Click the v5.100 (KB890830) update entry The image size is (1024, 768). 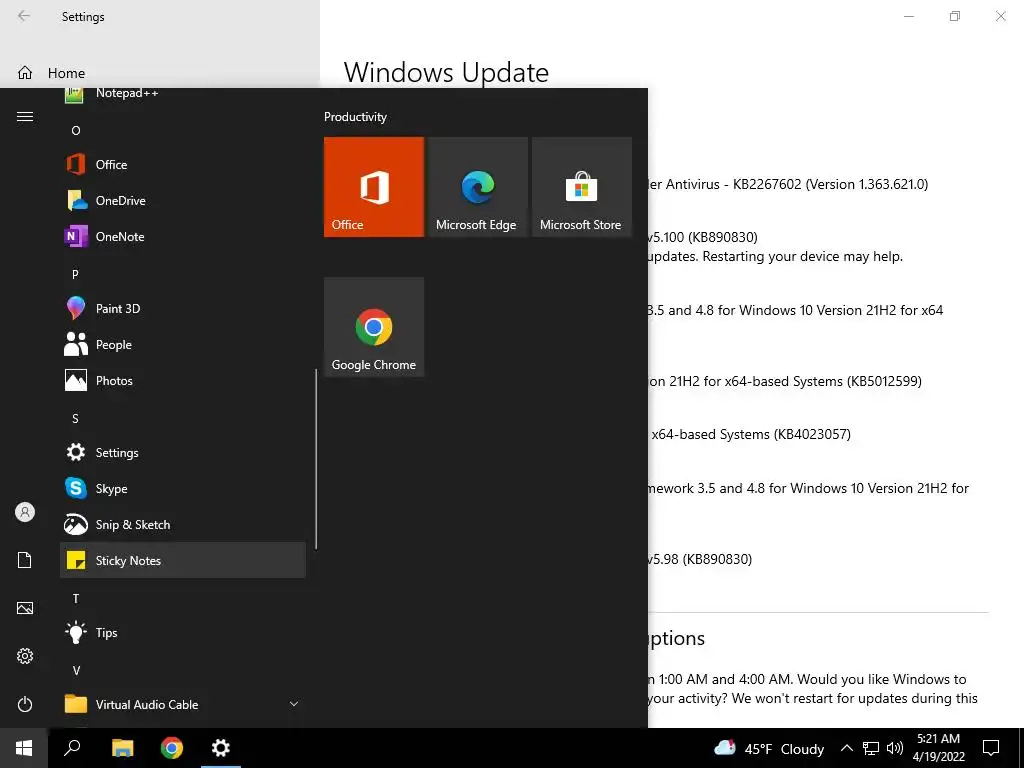[703, 237]
